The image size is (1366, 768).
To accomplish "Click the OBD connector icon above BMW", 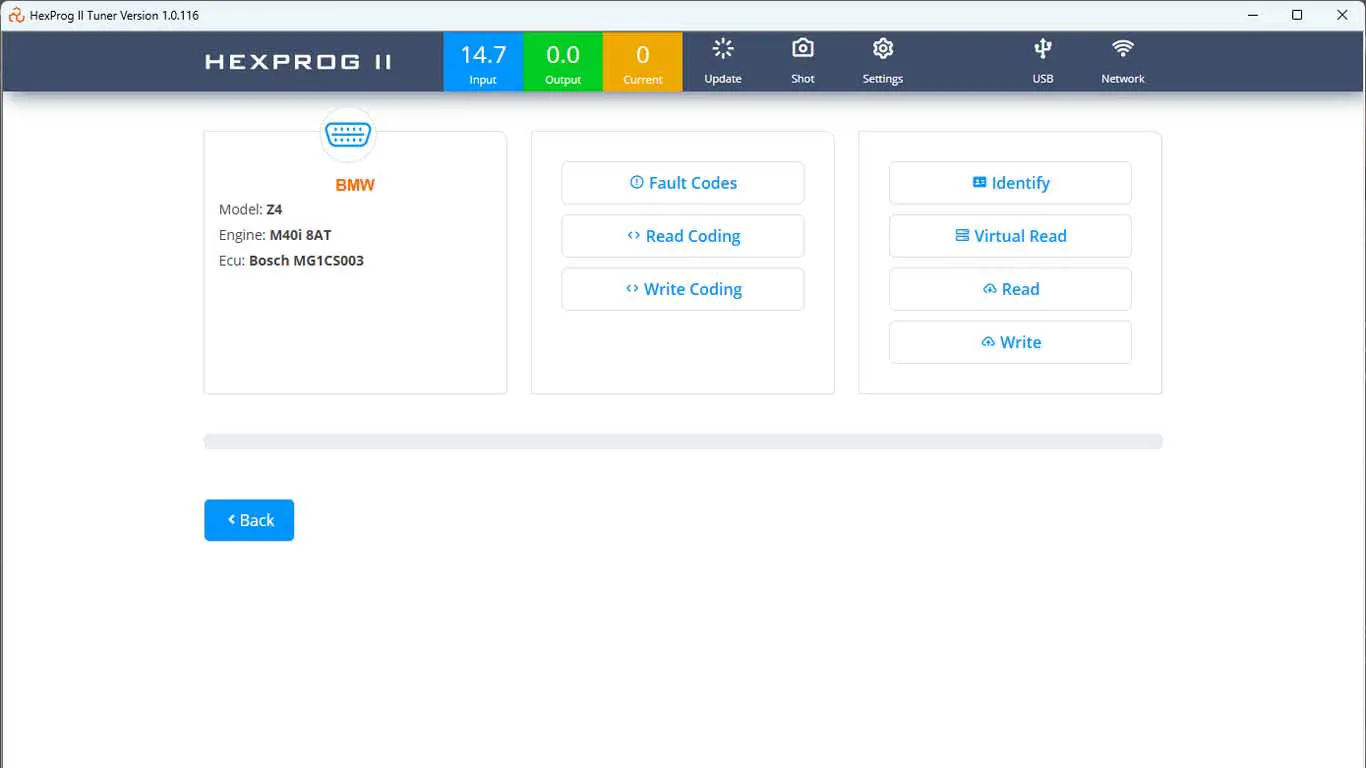I will tap(348, 135).
